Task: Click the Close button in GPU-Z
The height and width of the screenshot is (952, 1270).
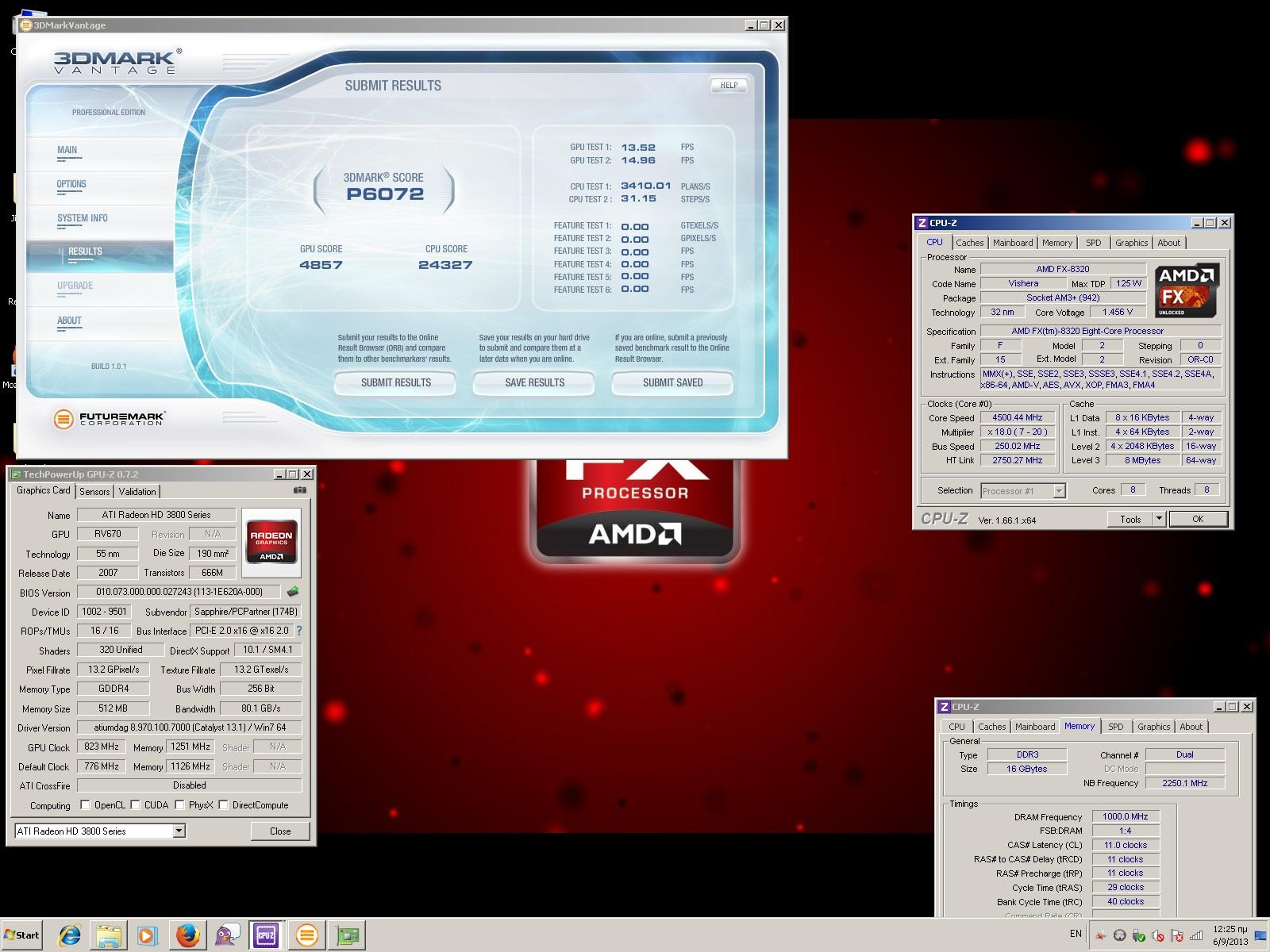Action: 280,831
